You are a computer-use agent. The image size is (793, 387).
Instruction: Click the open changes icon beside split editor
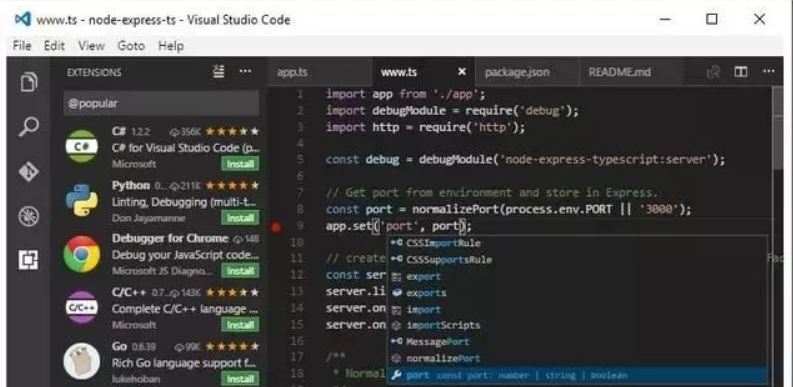(x=714, y=72)
